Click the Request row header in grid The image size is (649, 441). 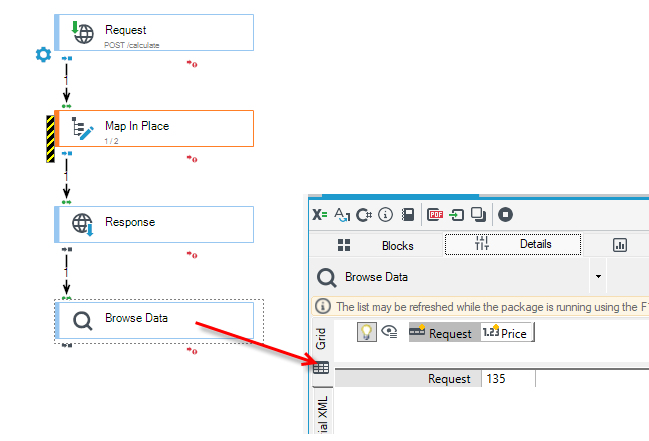pyautogui.click(x=408, y=378)
